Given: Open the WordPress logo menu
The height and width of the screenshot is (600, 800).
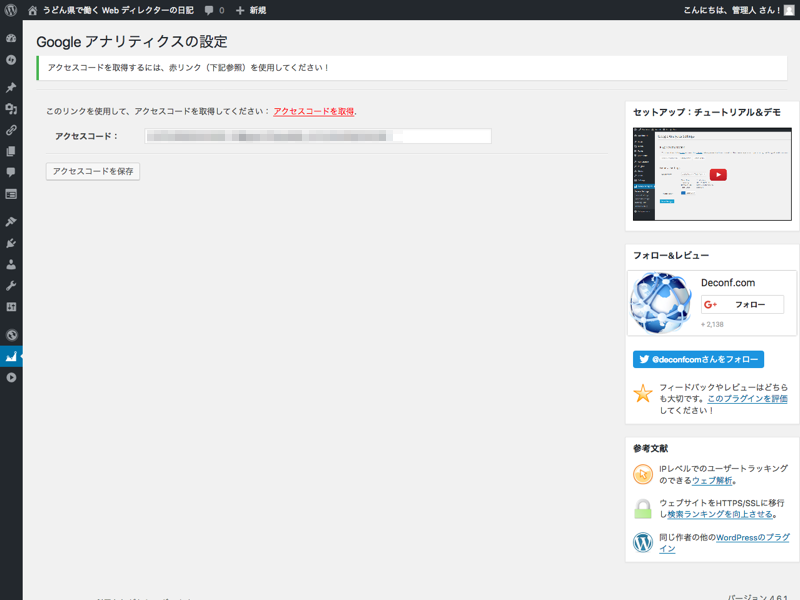Looking at the screenshot, I should 11,10.
